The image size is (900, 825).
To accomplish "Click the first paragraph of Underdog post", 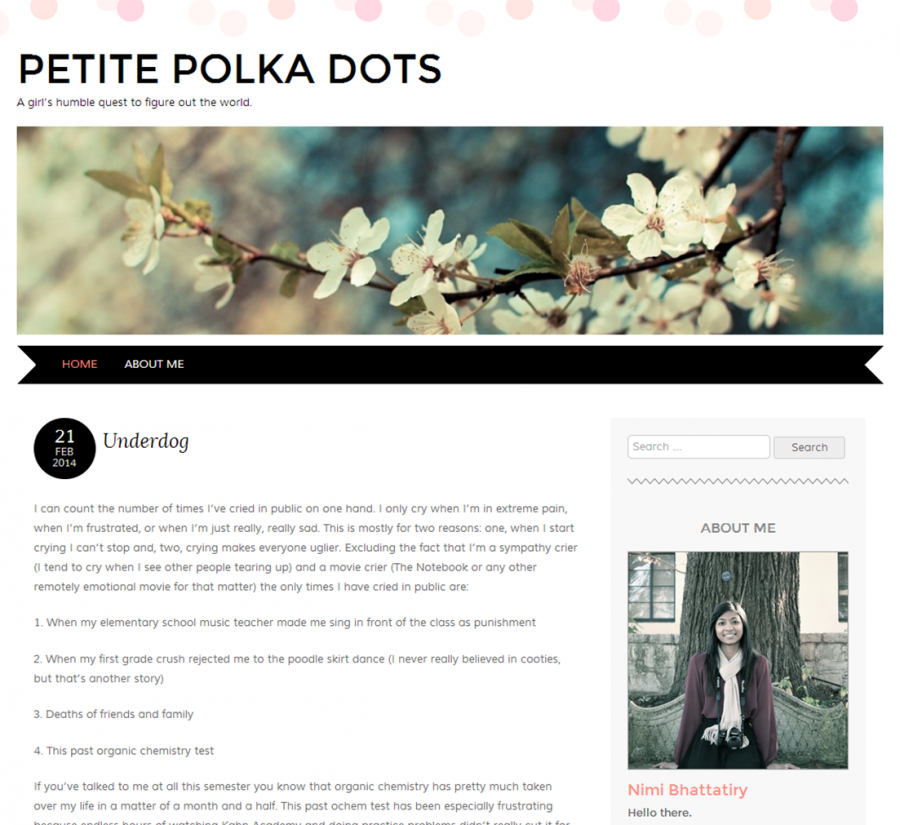I will click(x=305, y=548).
